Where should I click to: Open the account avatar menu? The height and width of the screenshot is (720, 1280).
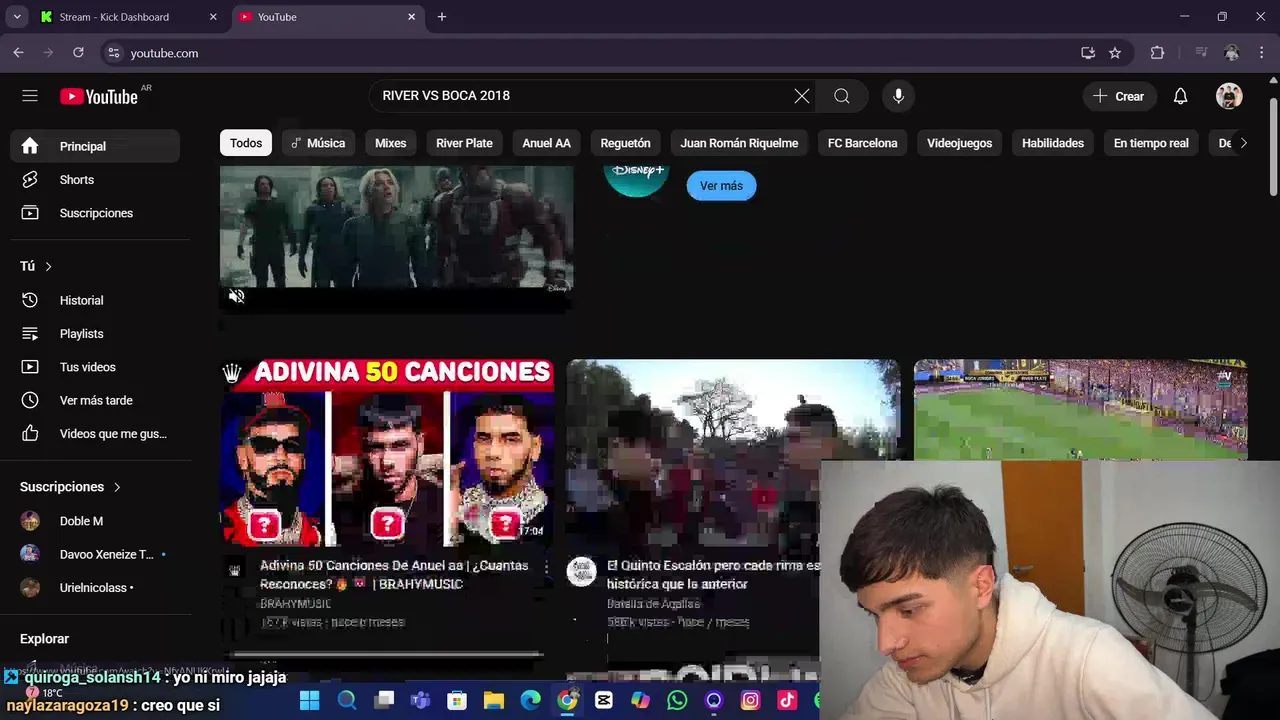click(x=1229, y=96)
